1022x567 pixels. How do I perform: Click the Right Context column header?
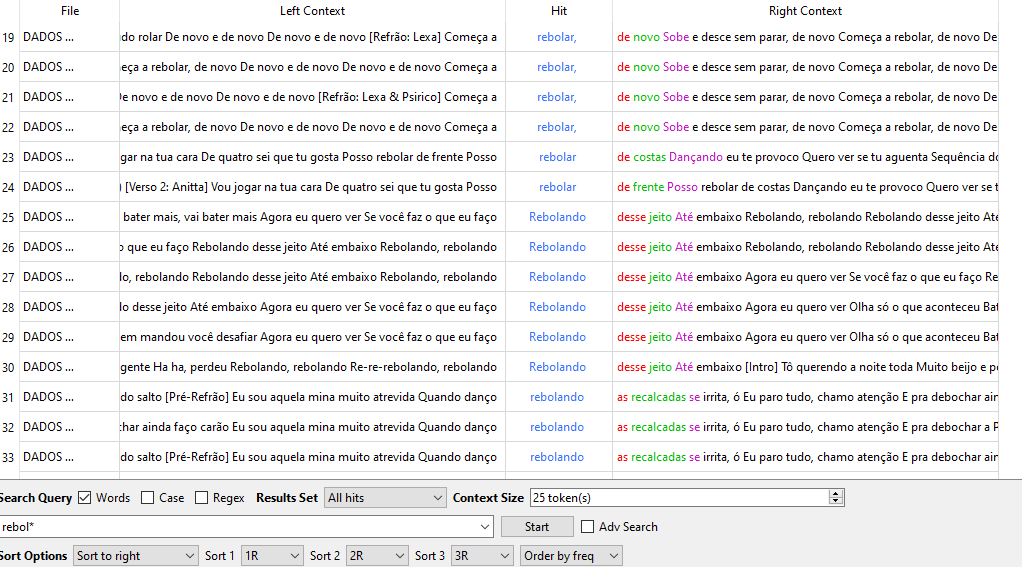(805, 11)
